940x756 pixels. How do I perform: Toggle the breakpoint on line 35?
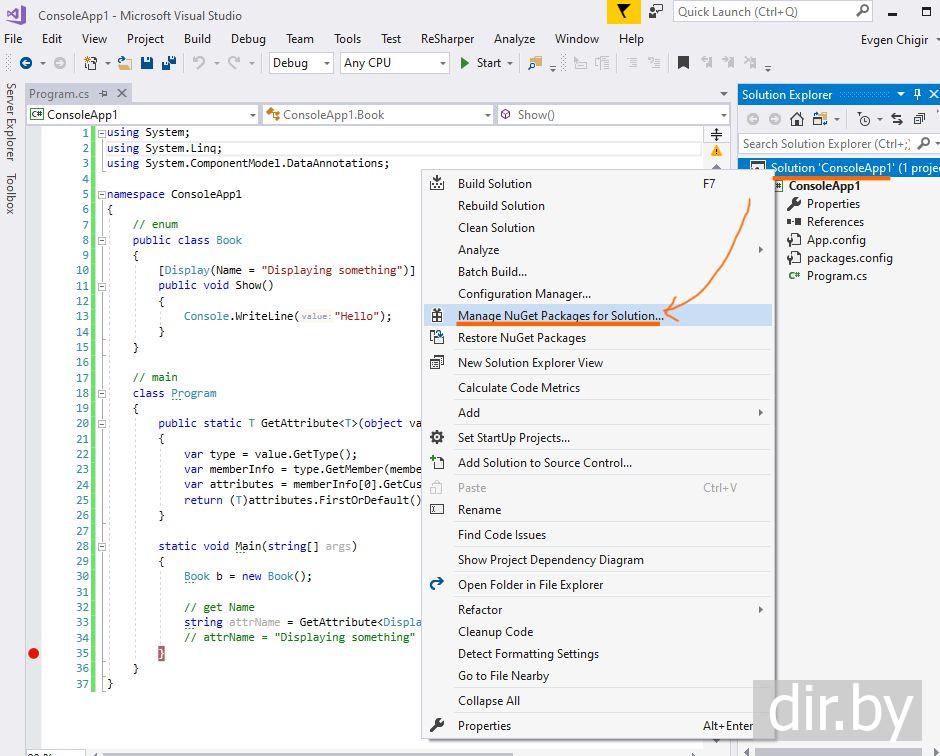pos(33,653)
